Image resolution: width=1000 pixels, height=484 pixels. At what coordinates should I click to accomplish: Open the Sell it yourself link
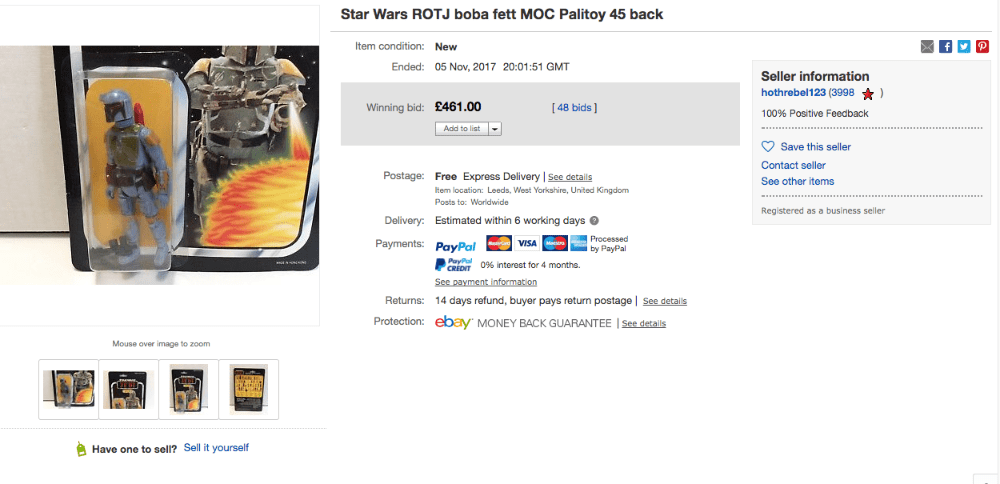[x=216, y=448]
